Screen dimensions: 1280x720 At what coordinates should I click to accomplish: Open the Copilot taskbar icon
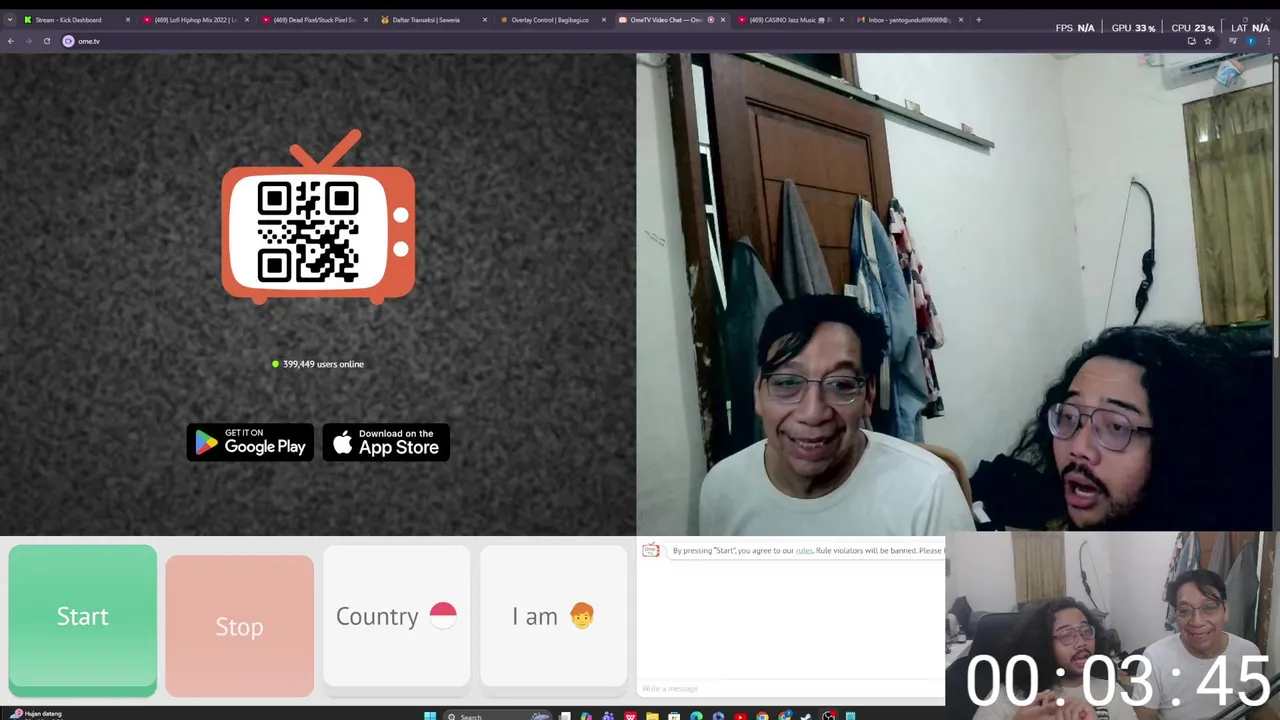point(586,716)
